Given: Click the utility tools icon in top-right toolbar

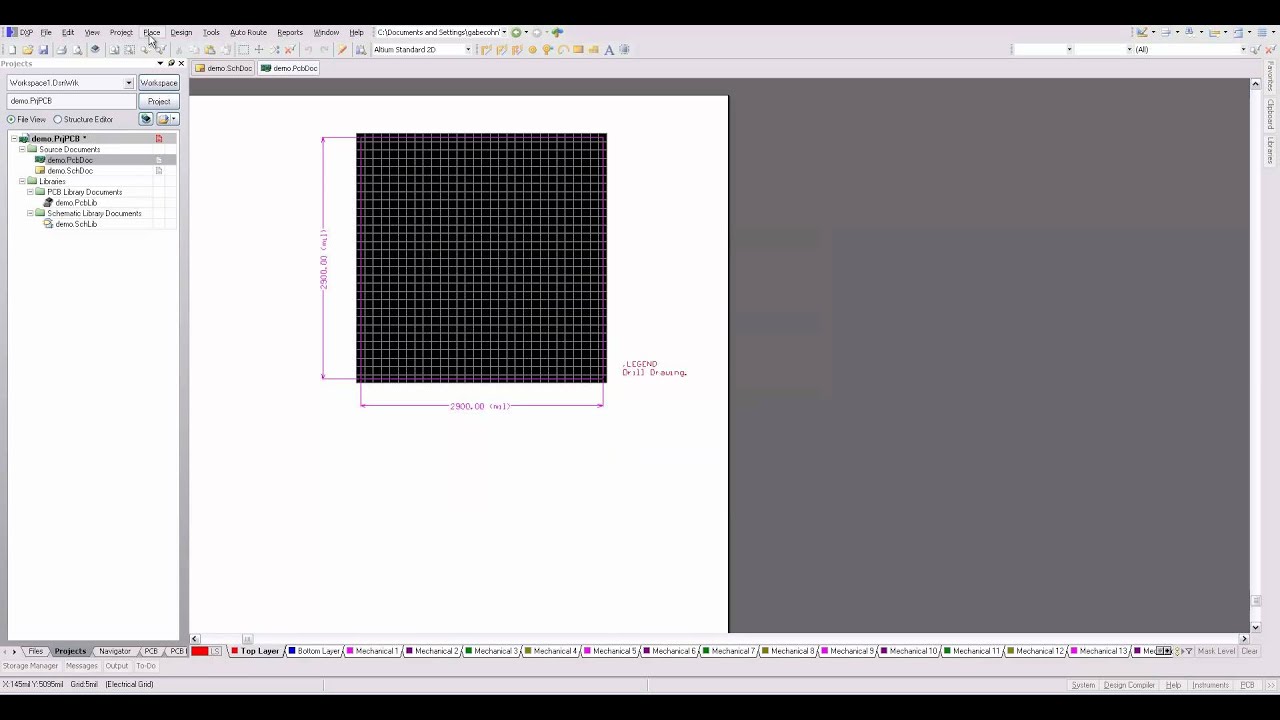Looking at the screenshot, I should pyautogui.click(x=1142, y=32).
